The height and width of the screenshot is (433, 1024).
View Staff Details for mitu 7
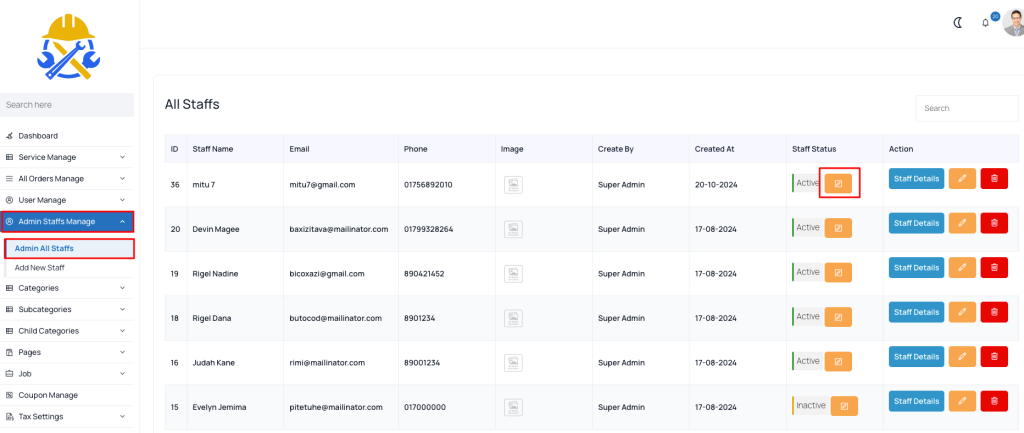pos(916,178)
